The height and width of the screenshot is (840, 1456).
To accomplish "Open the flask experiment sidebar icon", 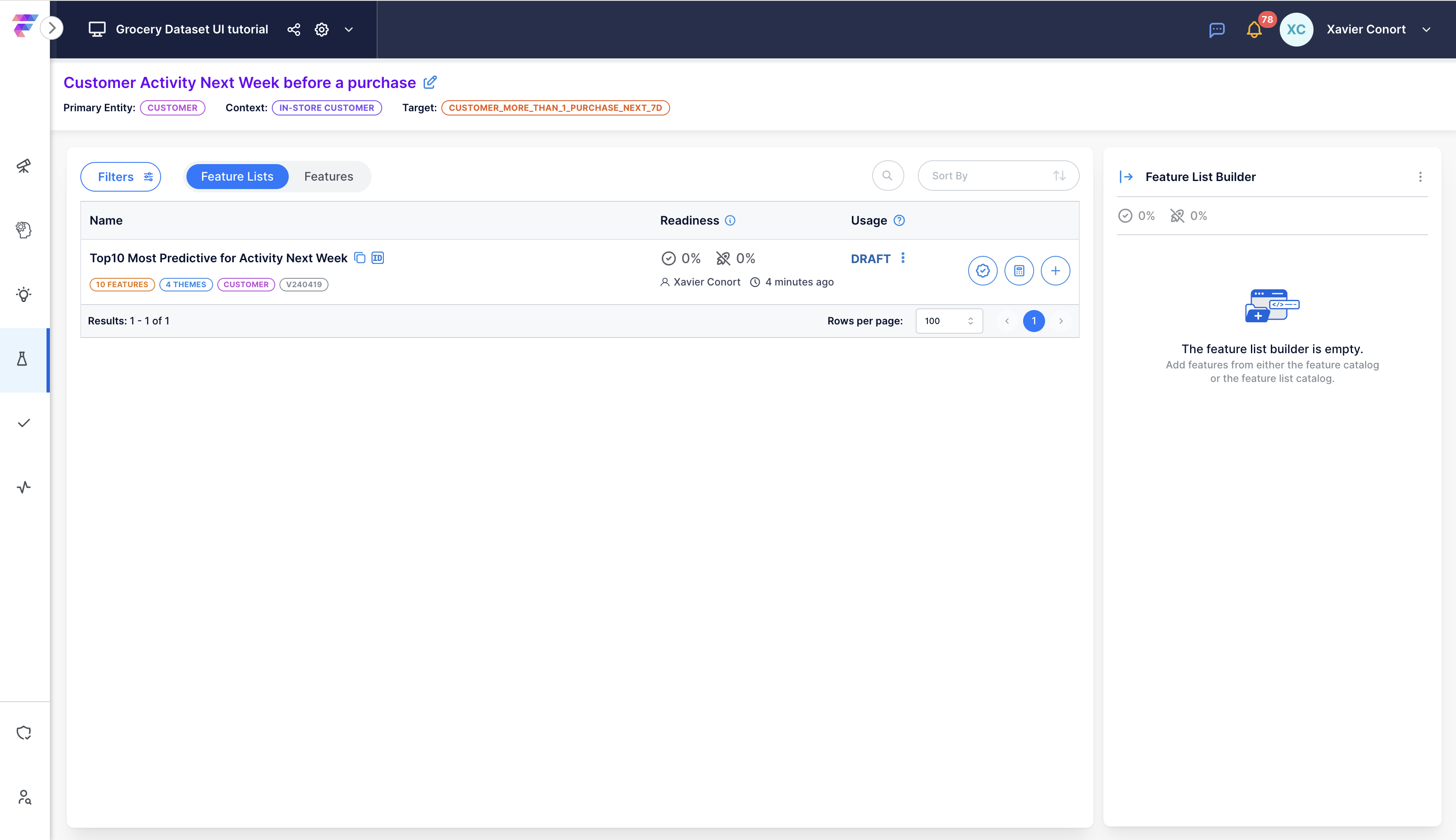I will tap(22, 359).
